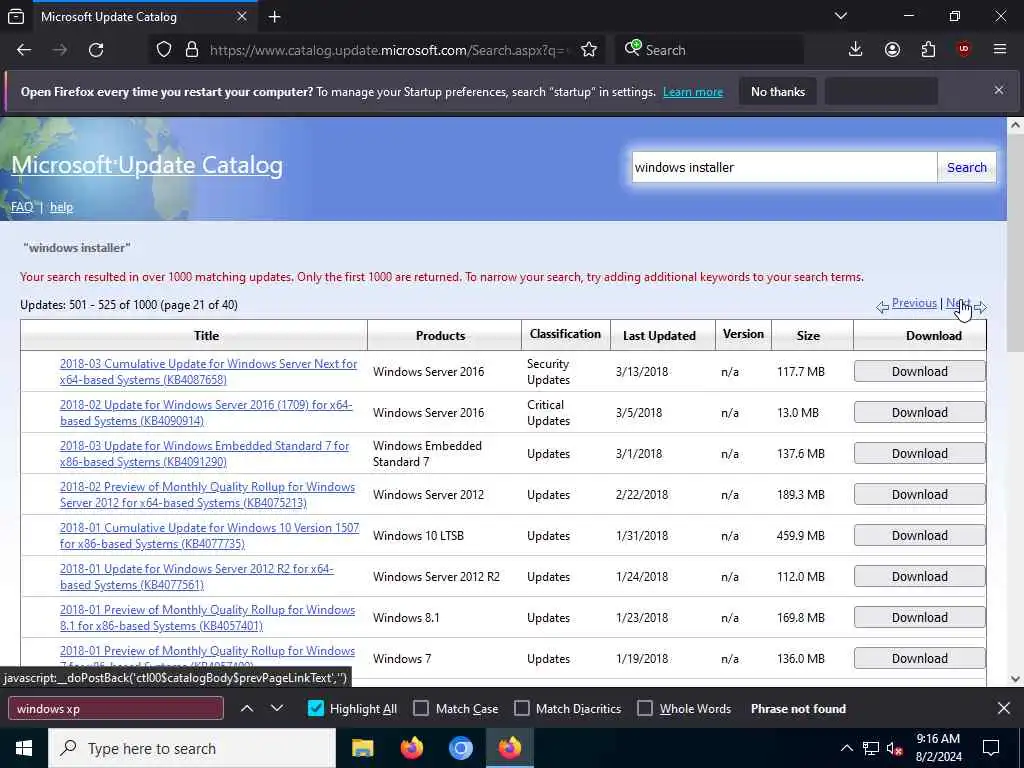1024x768 pixels.
Task: Download the KB4077561 update
Action: pyautogui.click(x=920, y=577)
